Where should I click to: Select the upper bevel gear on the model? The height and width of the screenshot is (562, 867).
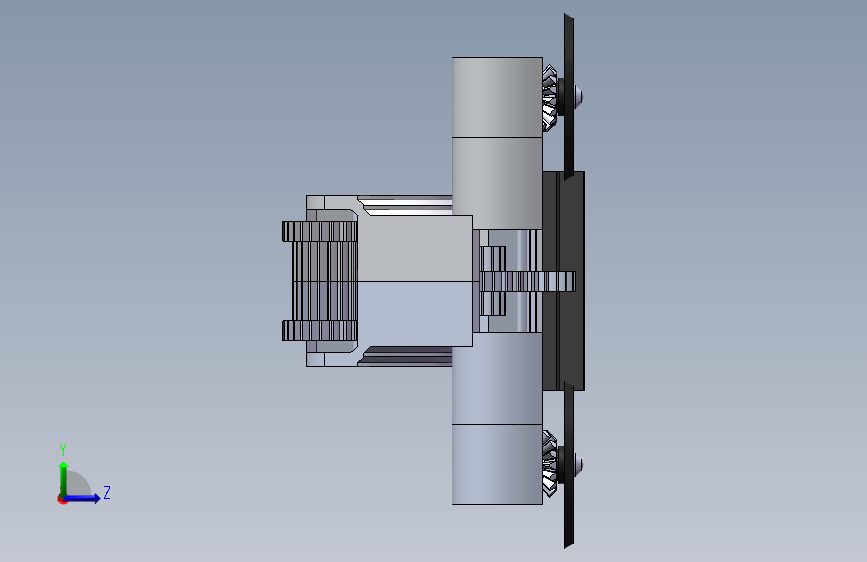click(550, 98)
